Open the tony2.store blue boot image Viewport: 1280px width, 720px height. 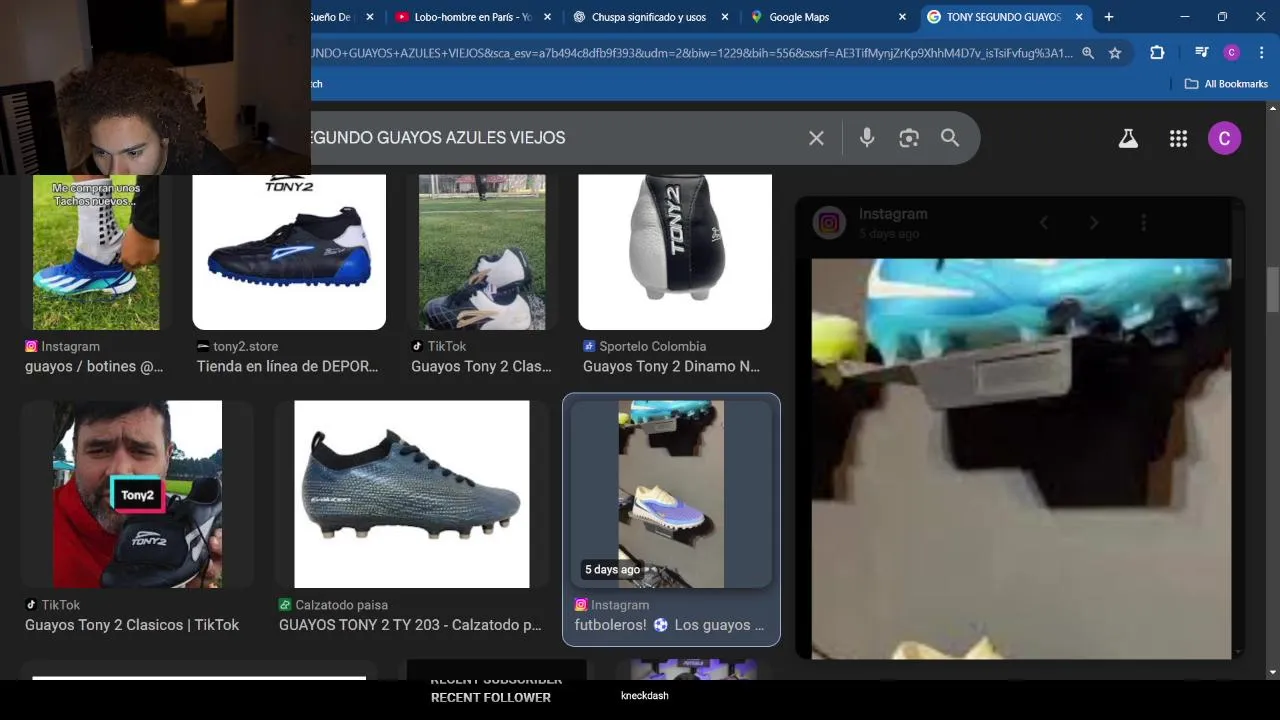(x=289, y=252)
